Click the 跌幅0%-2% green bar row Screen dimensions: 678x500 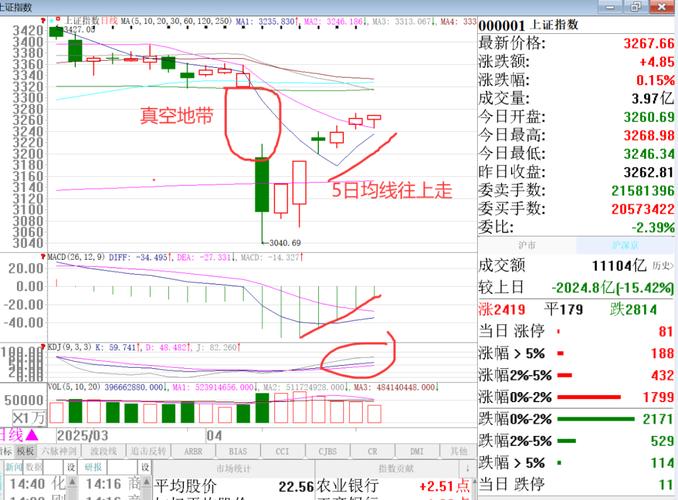point(576,419)
